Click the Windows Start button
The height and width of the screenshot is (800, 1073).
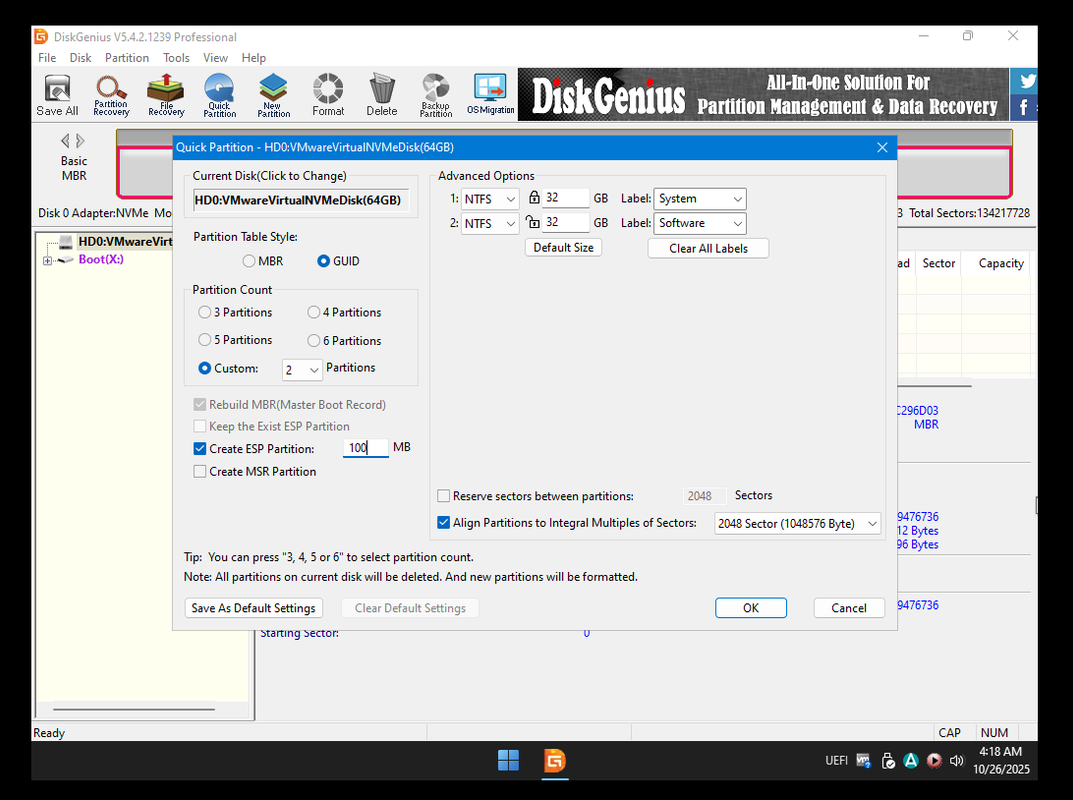coord(508,760)
